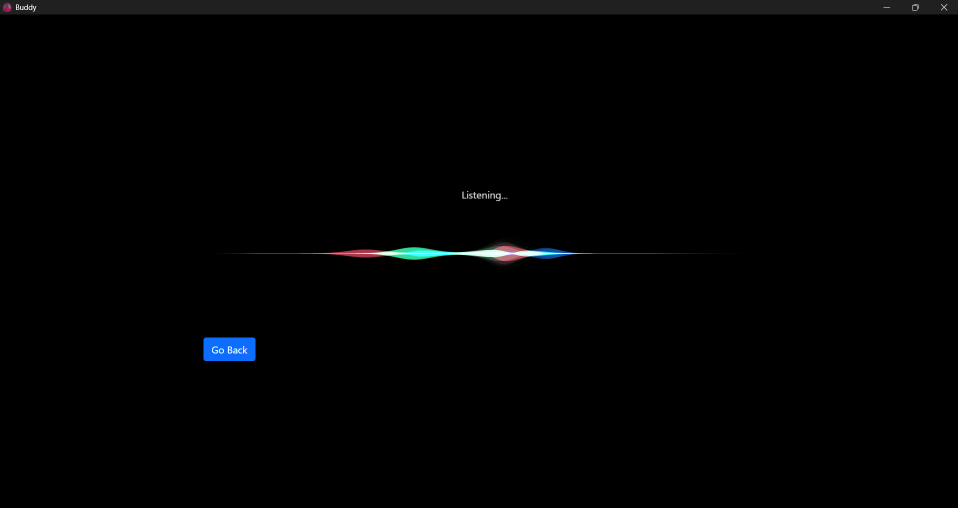Click the Buddy title text
958x508 pixels.
coord(26,7)
